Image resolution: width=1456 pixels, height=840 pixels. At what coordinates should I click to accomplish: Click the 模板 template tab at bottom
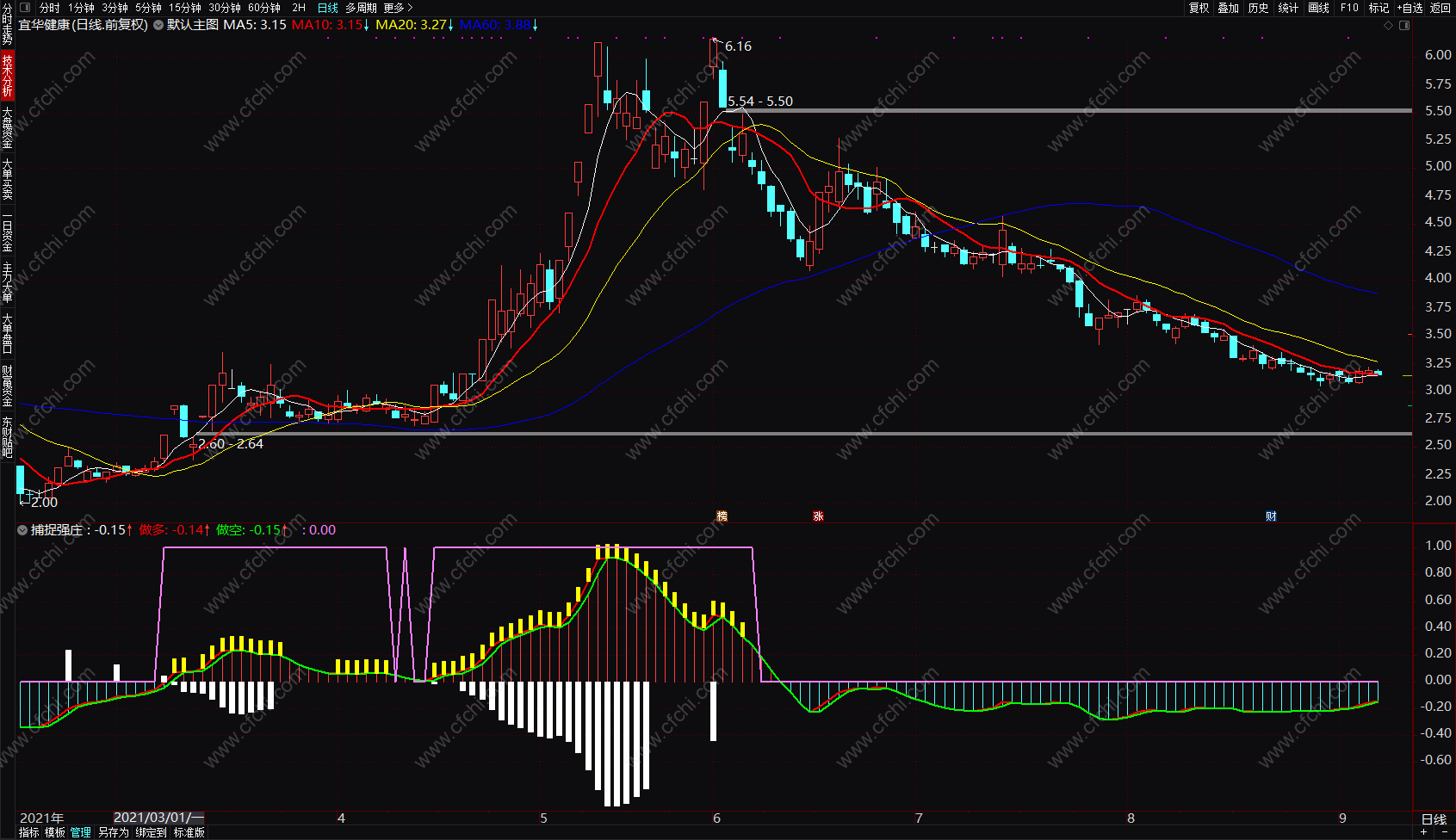(55, 832)
